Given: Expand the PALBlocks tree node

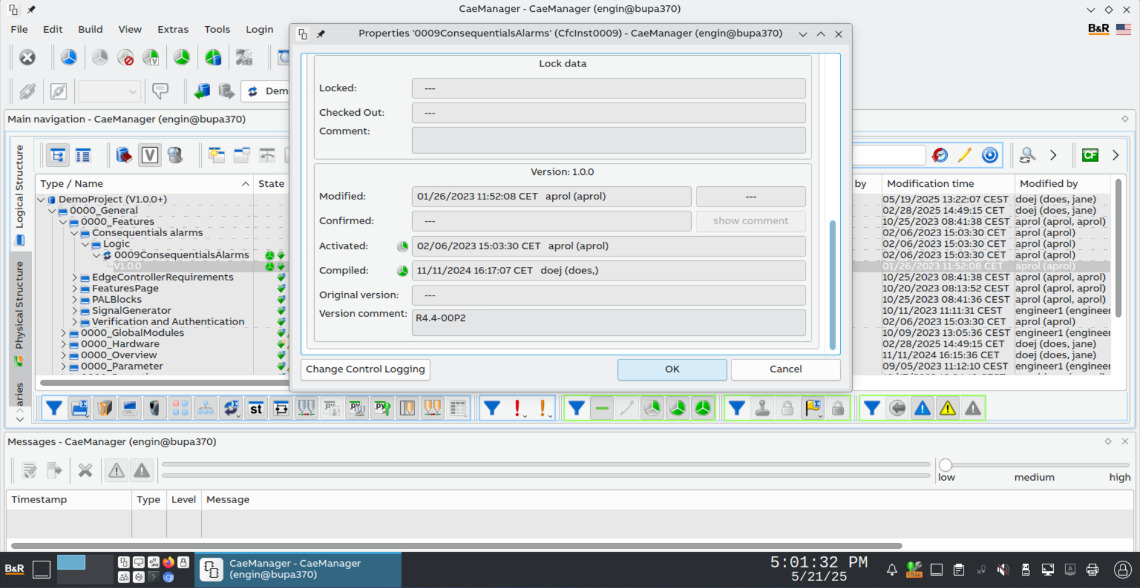Looking at the screenshot, I should pyautogui.click(x=75, y=300).
